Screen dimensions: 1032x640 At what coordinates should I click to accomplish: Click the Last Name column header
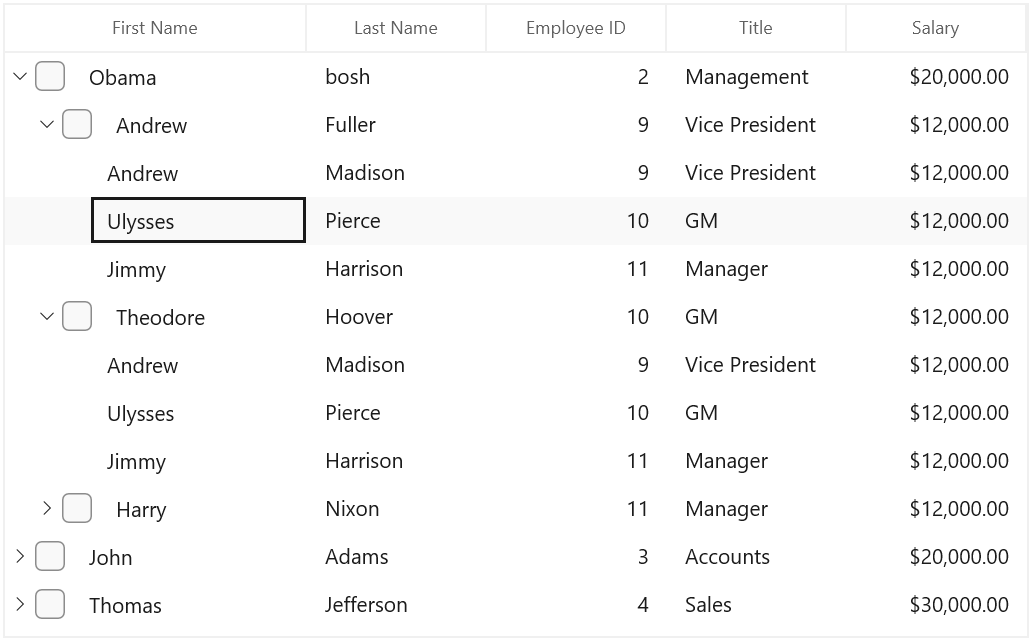click(x=396, y=28)
